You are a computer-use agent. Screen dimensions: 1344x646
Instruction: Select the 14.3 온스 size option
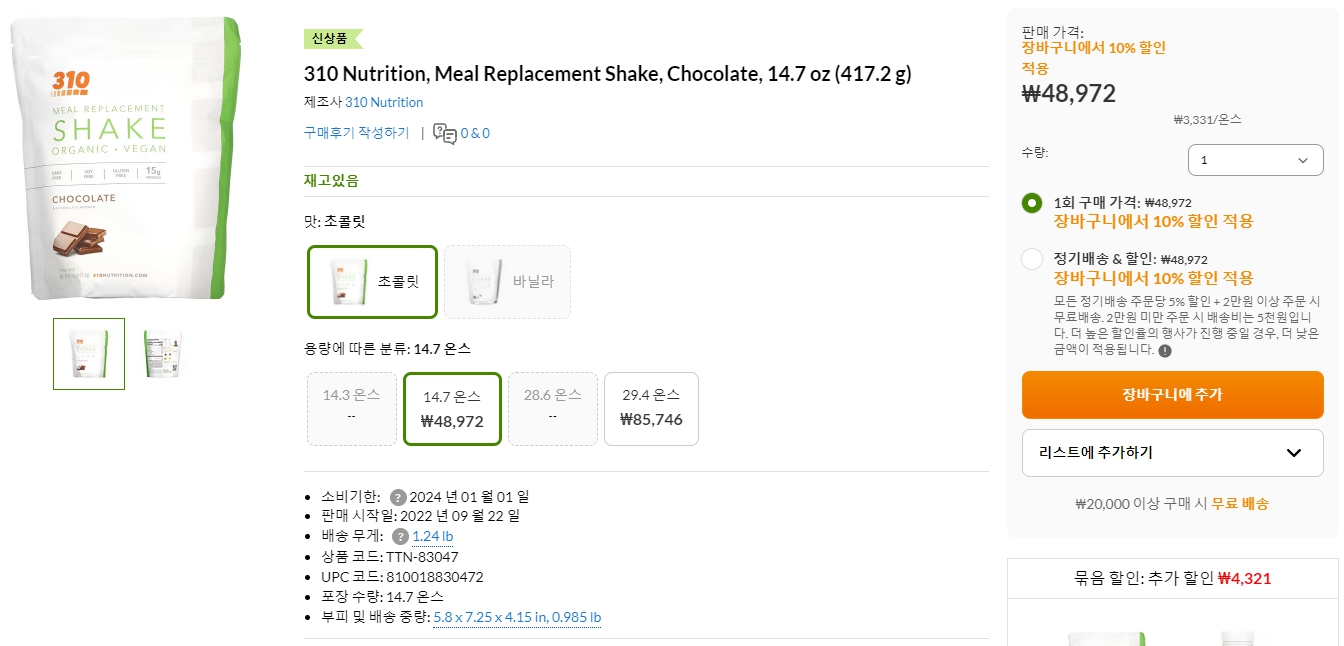(x=351, y=408)
